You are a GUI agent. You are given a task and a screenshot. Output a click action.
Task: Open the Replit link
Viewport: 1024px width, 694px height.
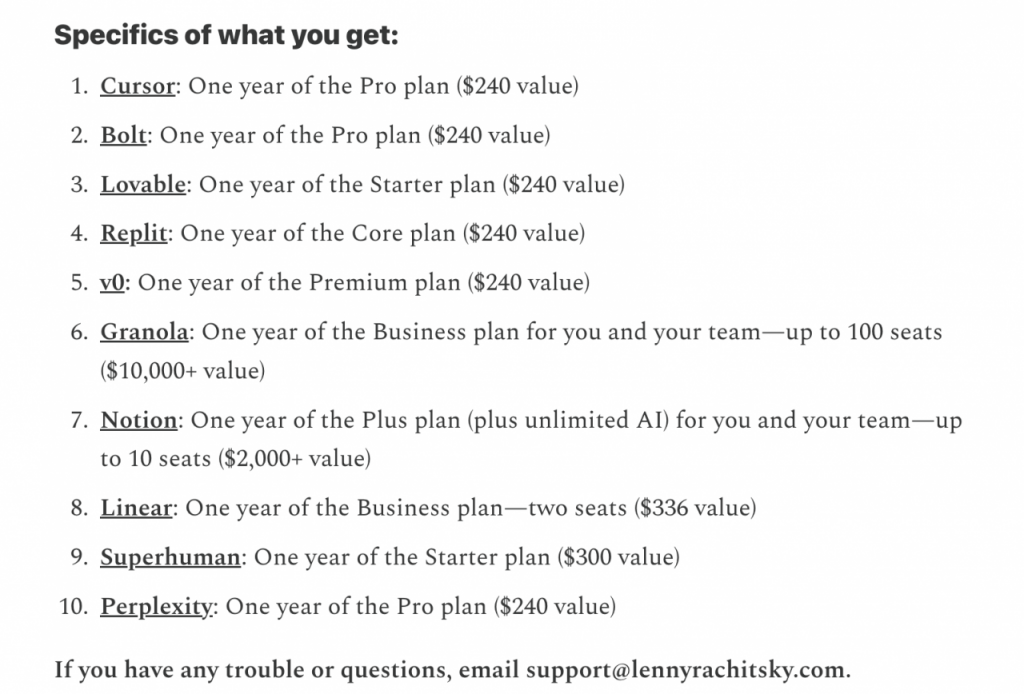(134, 233)
